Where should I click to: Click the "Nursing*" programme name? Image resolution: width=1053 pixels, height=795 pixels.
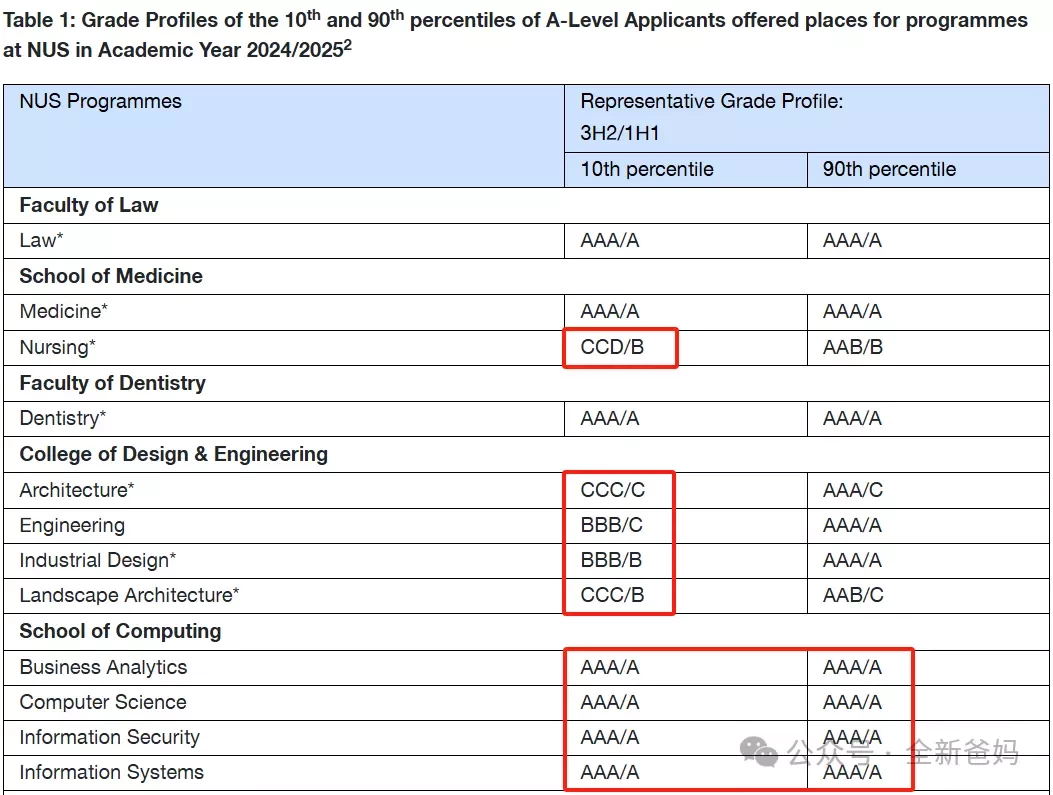coord(57,347)
